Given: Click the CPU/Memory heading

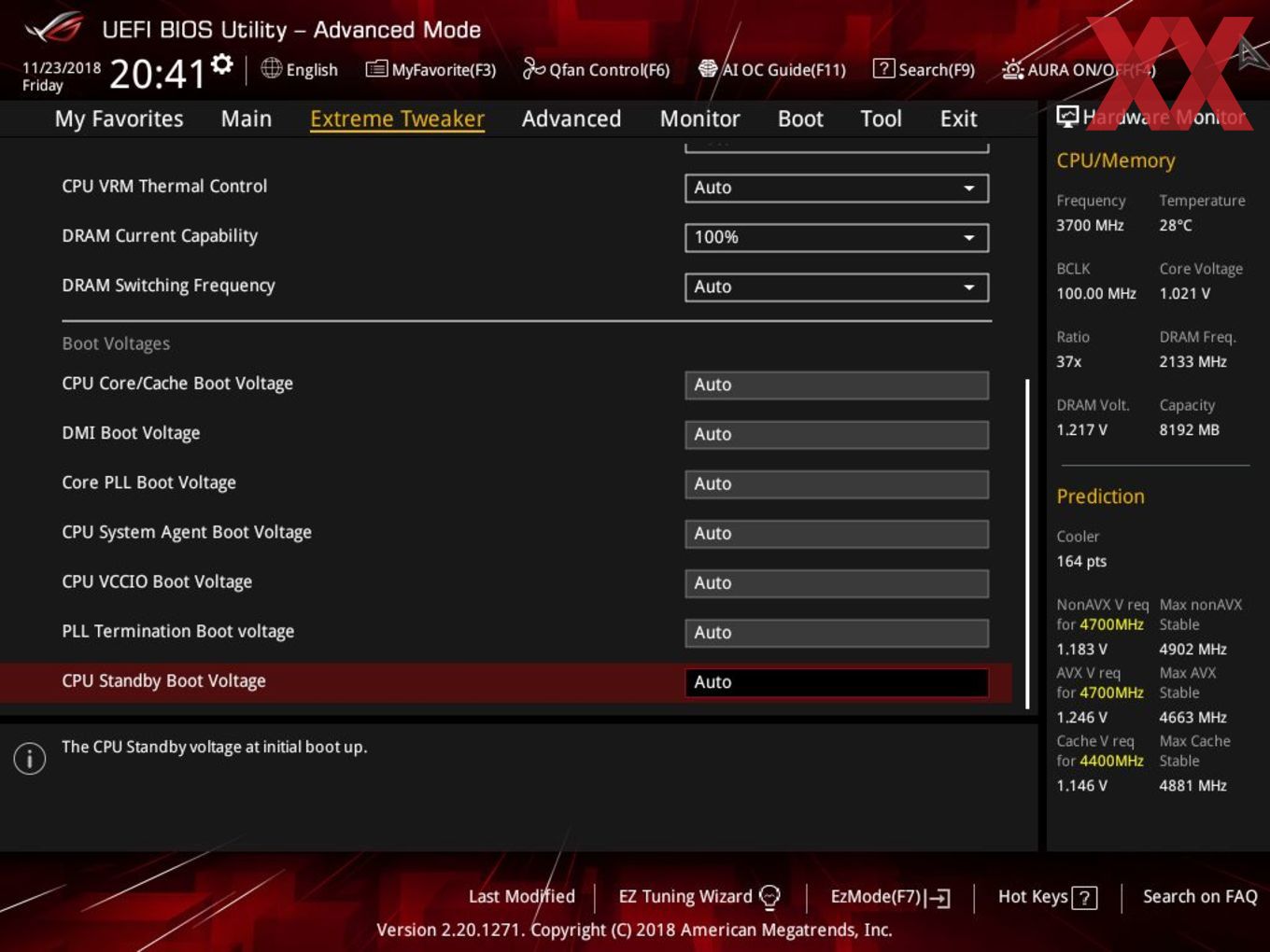Looking at the screenshot, I should [1116, 161].
